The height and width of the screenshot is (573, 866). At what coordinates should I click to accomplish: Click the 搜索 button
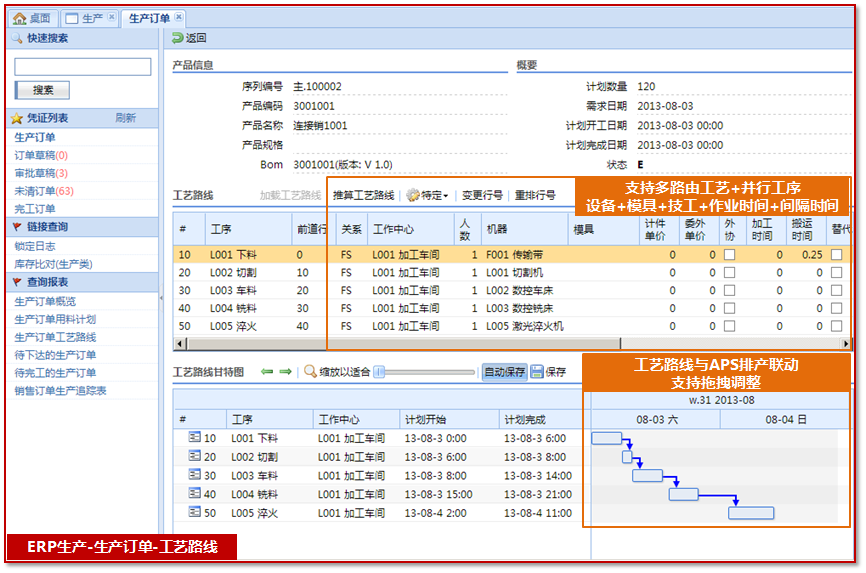point(43,90)
